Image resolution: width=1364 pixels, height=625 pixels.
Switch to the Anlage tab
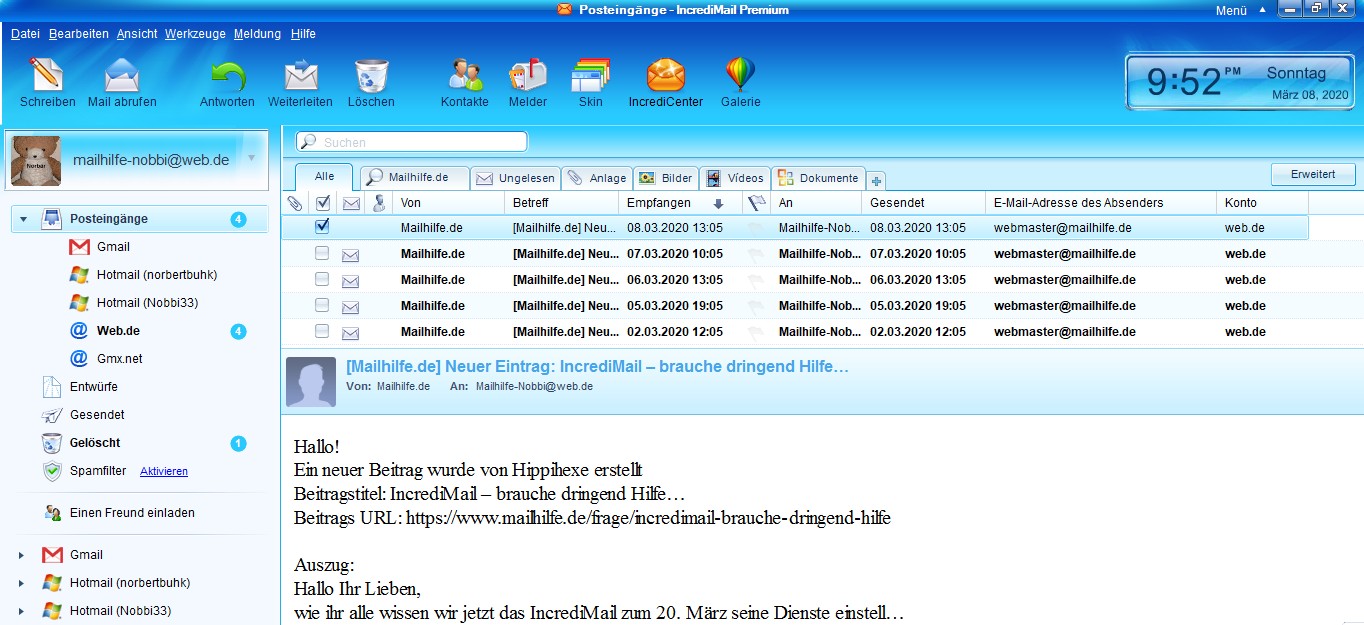(x=596, y=178)
